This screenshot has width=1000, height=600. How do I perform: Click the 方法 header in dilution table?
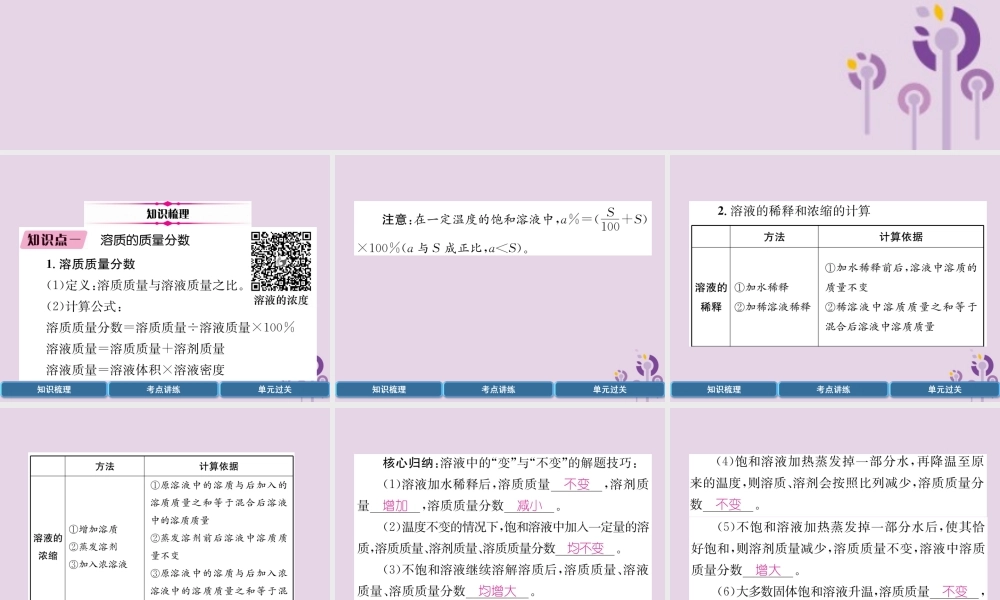(774, 237)
